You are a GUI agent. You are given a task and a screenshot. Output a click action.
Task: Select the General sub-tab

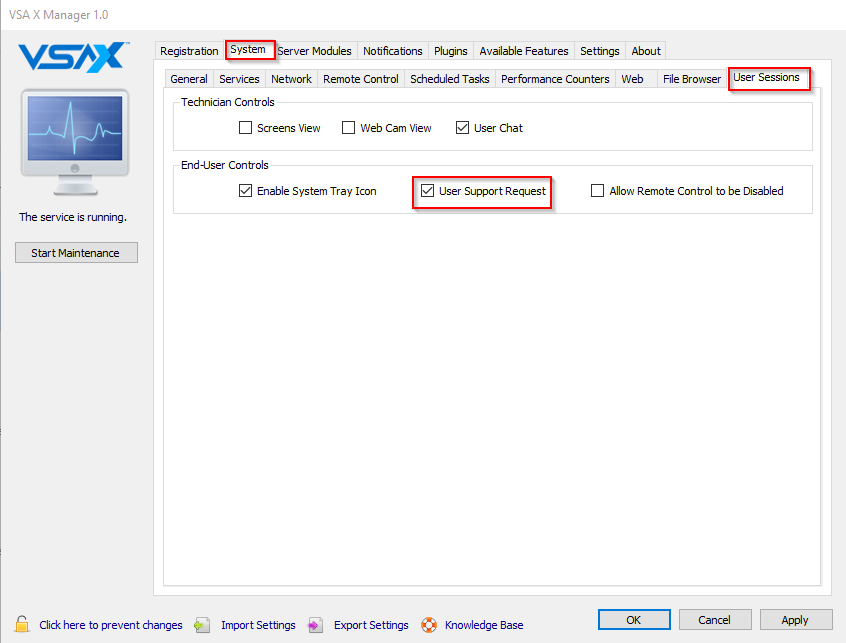pos(189,79)
